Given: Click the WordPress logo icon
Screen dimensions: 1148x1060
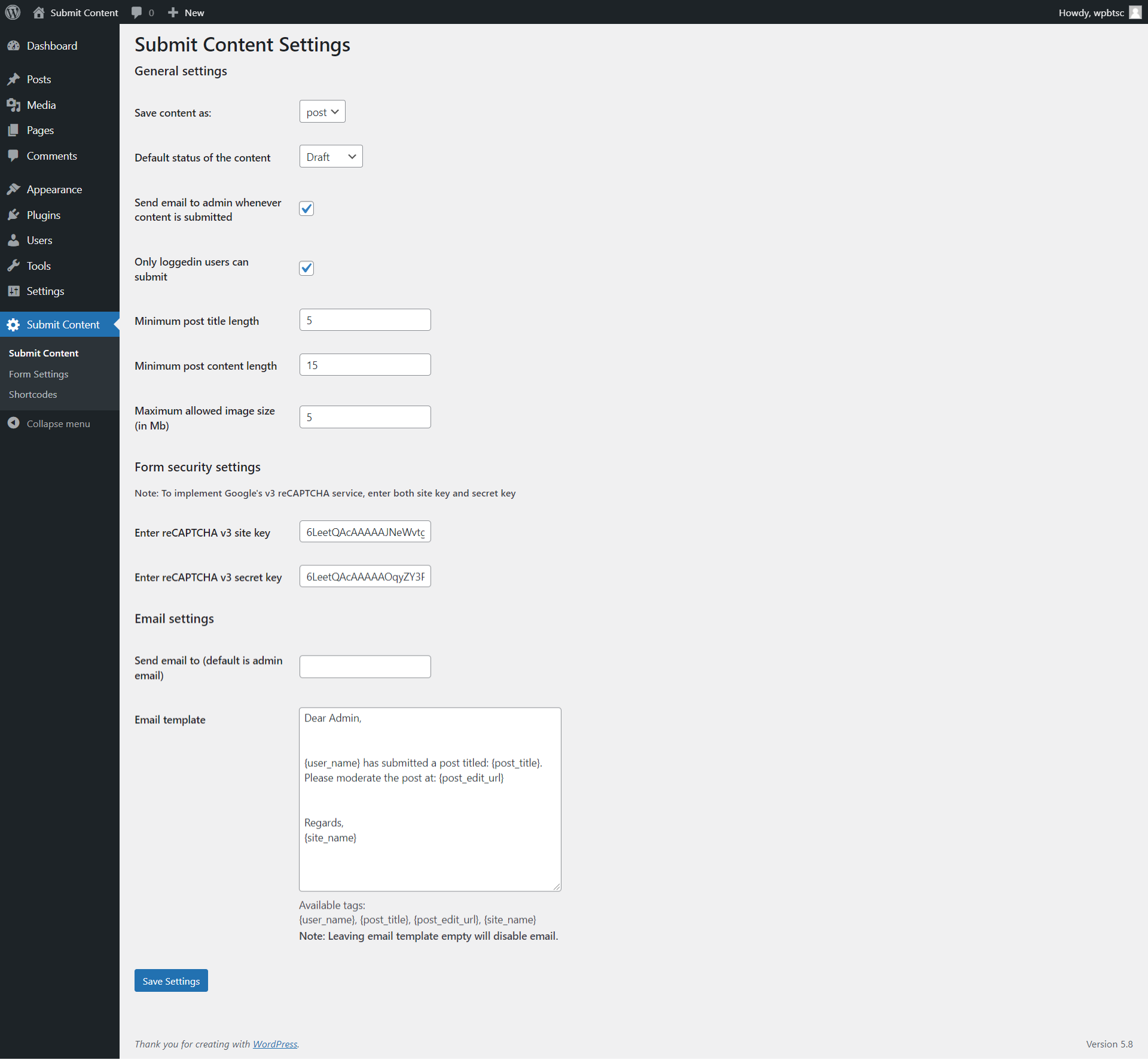Looking at the screenshot, I should (13, 12).
